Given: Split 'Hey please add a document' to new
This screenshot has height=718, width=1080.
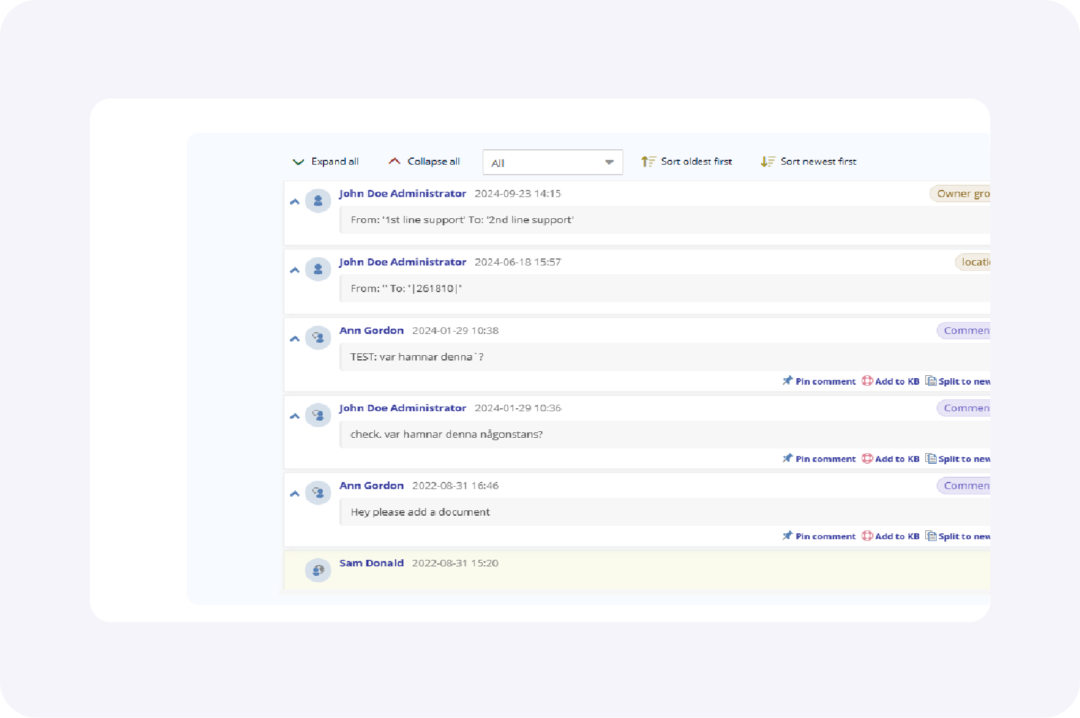Looking at the screenshot, I should click(x=958, y=536).
